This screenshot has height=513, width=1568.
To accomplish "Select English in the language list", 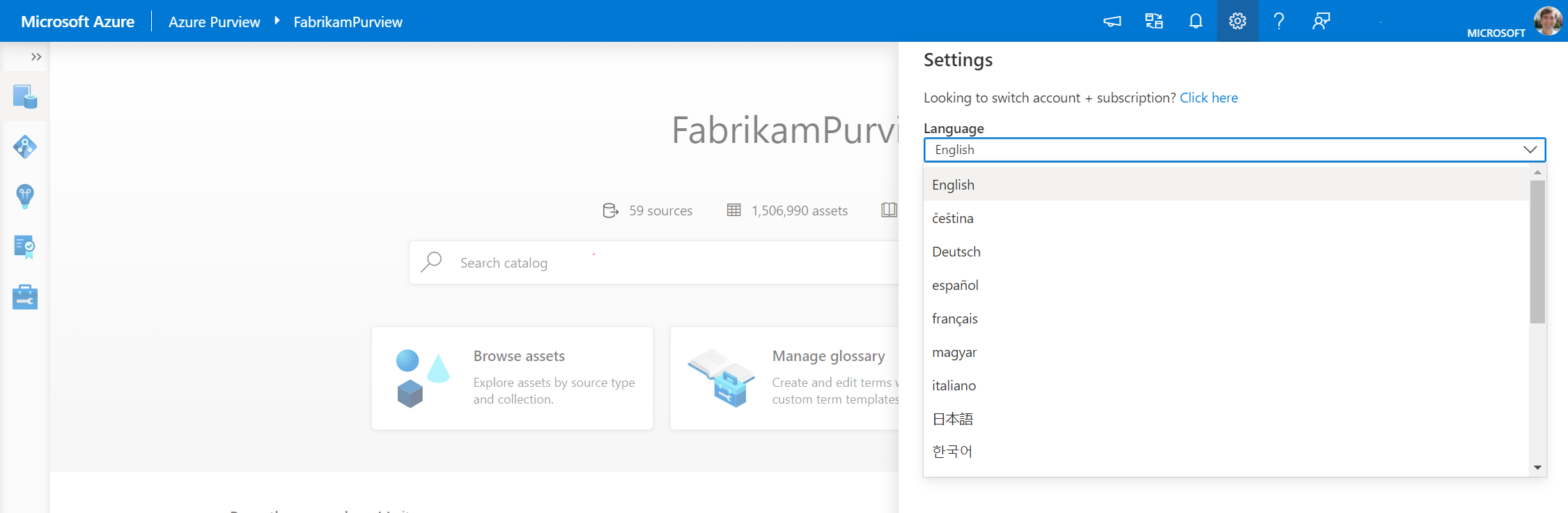I will [x=1226, y=185].
